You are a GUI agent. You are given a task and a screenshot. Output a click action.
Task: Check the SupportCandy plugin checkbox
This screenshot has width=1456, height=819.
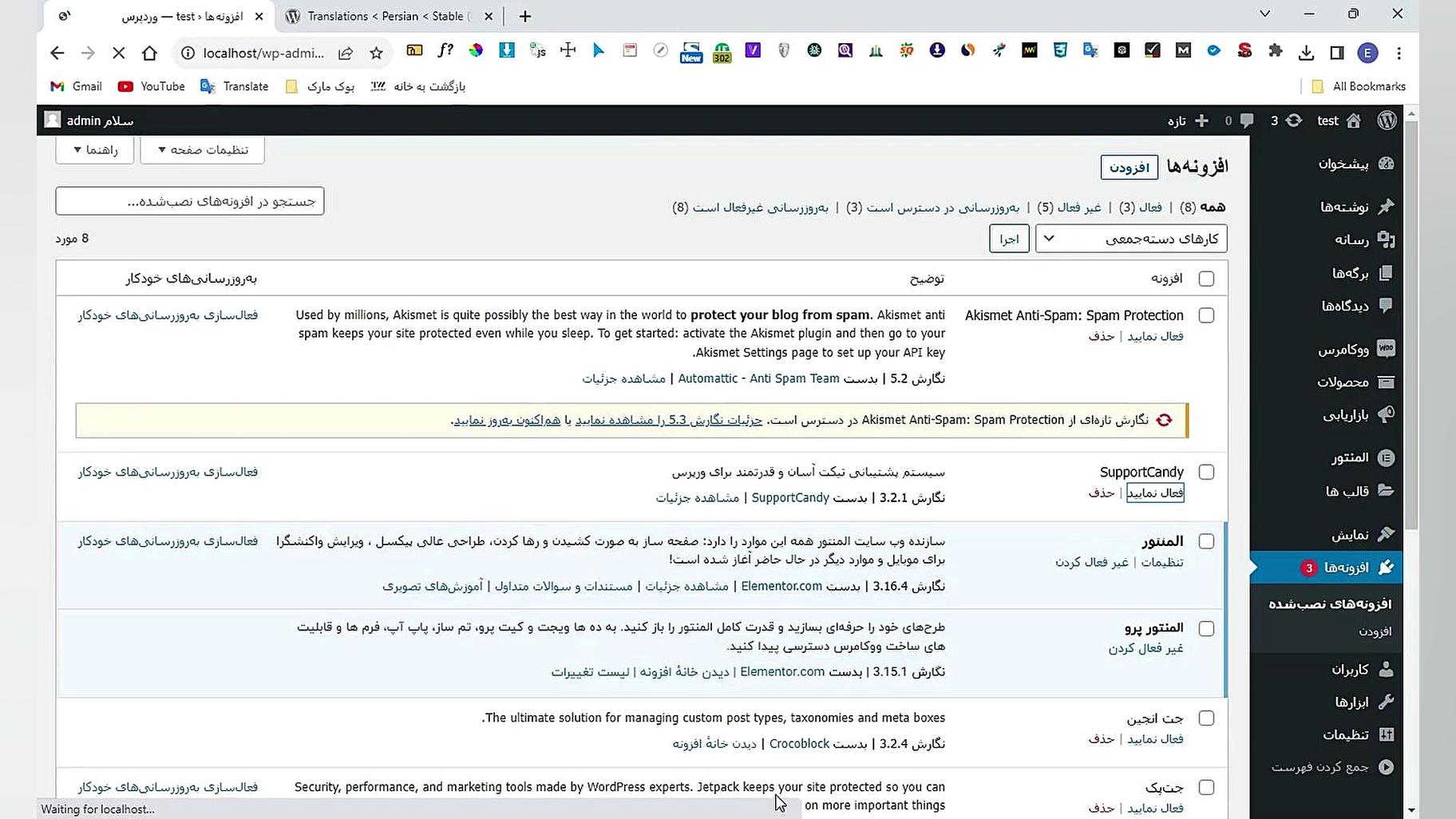(x=1206, y=472)
